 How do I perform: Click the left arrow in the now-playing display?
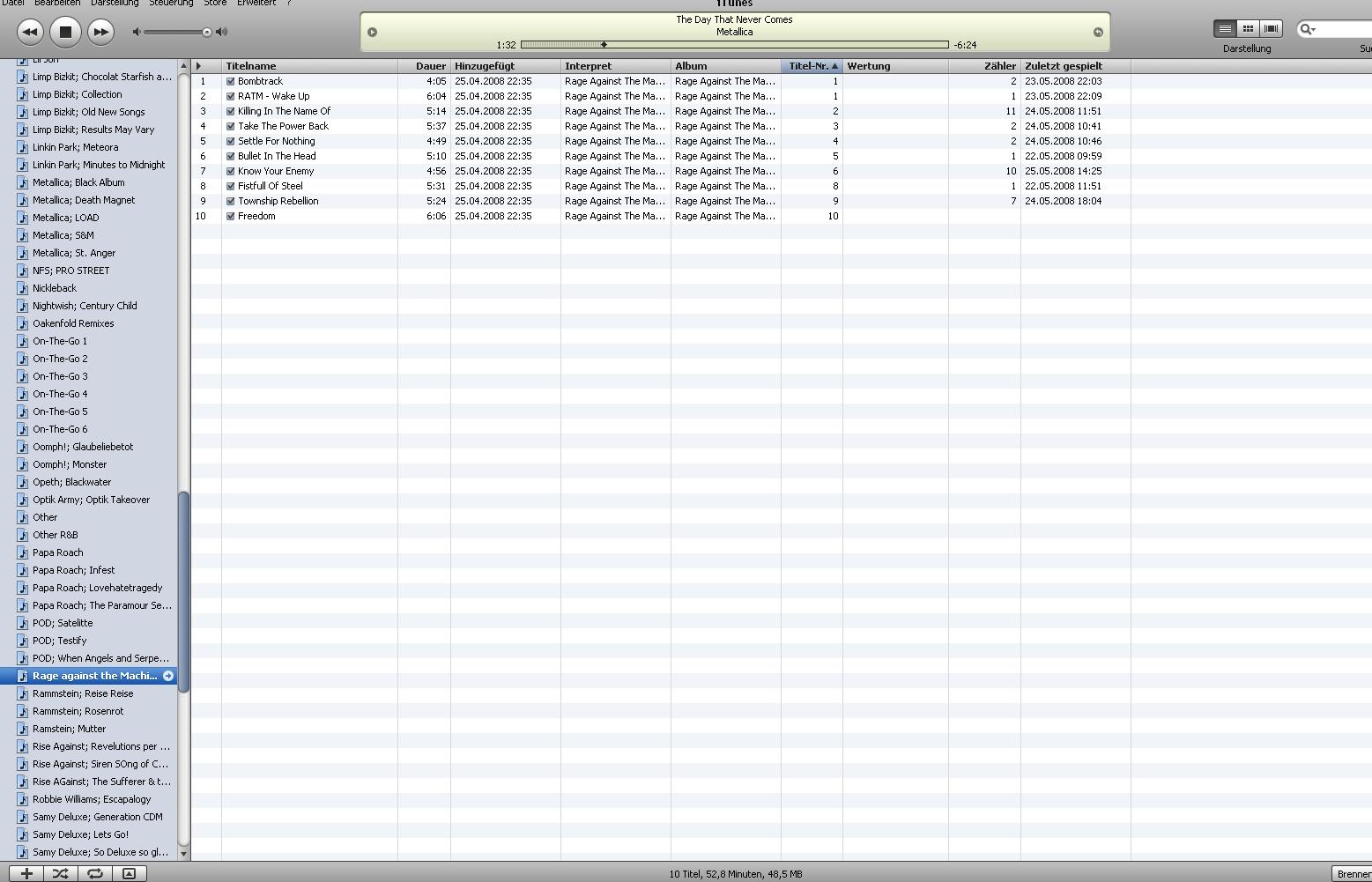point(372,33)
